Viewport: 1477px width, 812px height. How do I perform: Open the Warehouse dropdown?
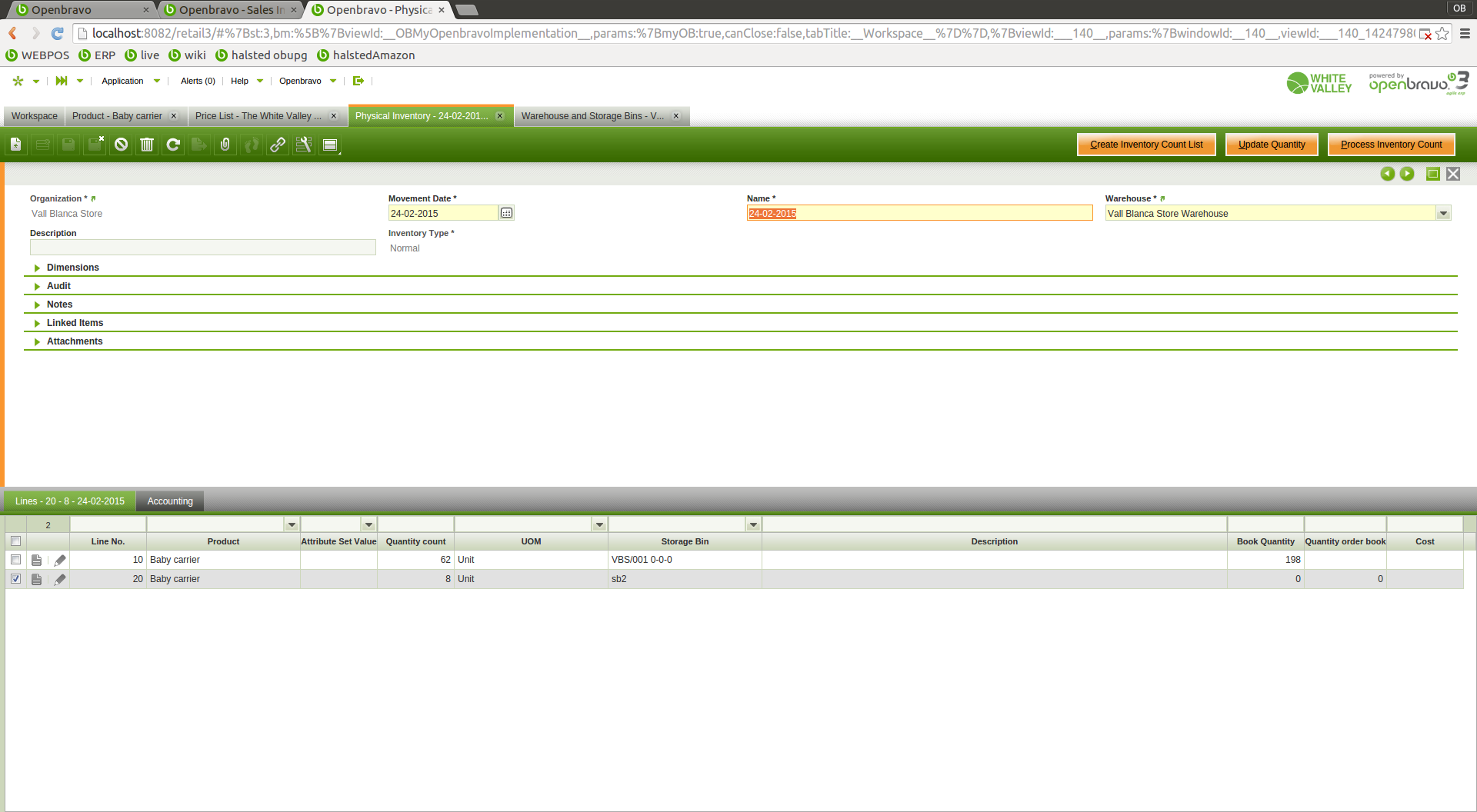pos(1443,214)
